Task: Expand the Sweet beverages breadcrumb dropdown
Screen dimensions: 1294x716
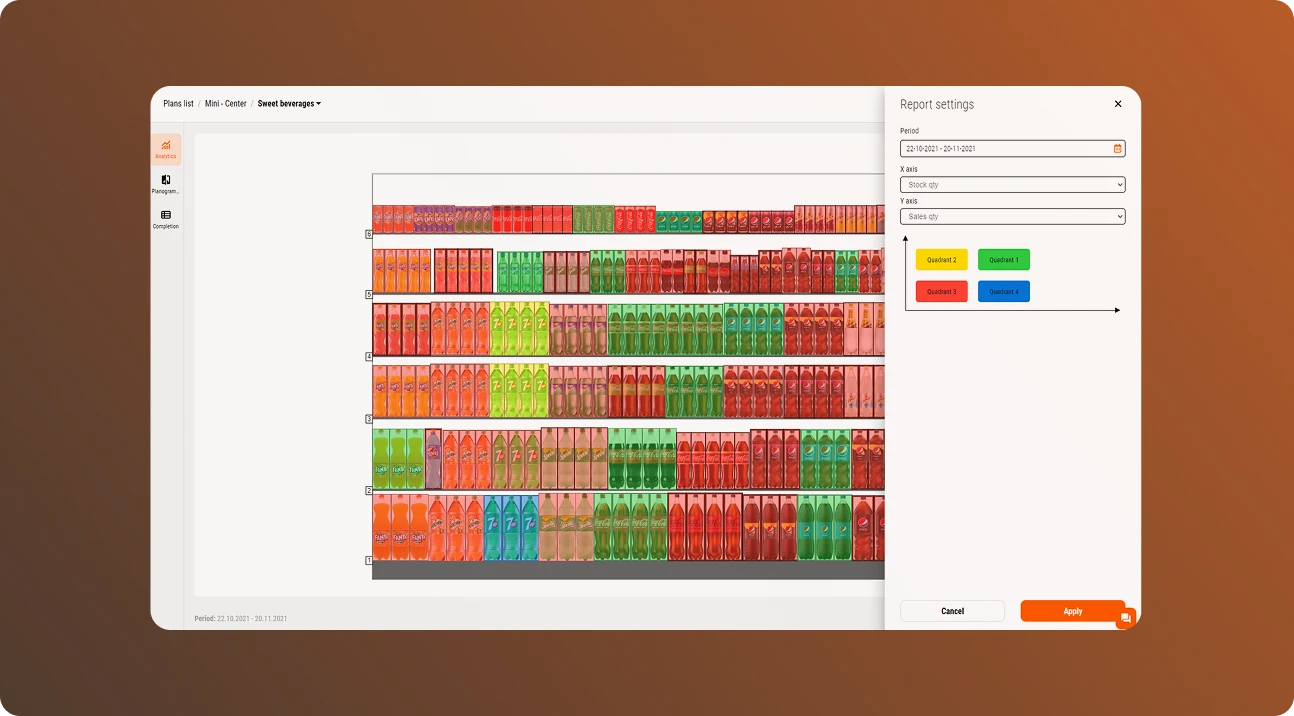Action: click(x=289, y=104)
